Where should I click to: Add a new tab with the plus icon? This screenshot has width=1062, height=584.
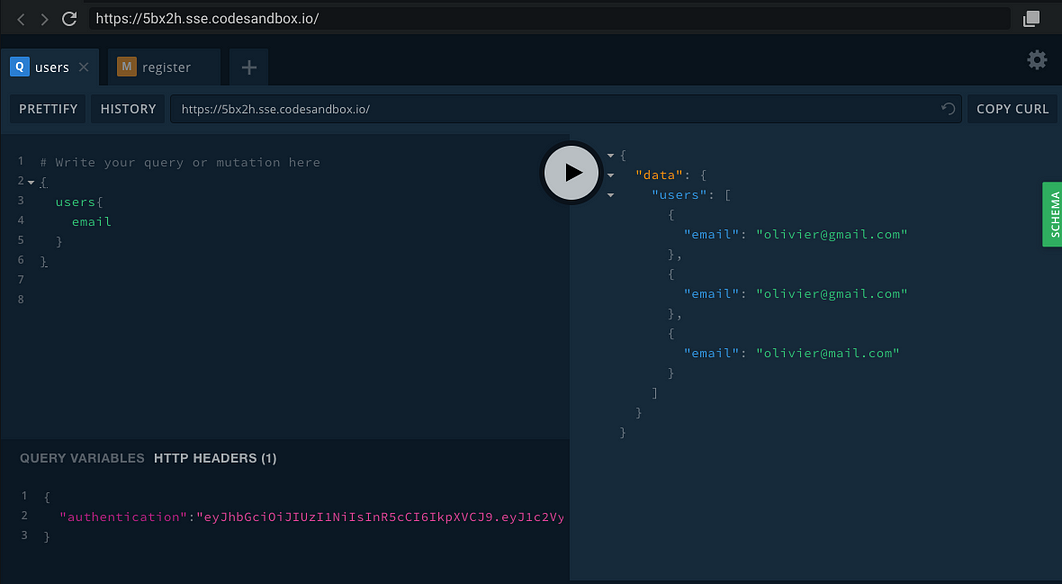(249, 67)
